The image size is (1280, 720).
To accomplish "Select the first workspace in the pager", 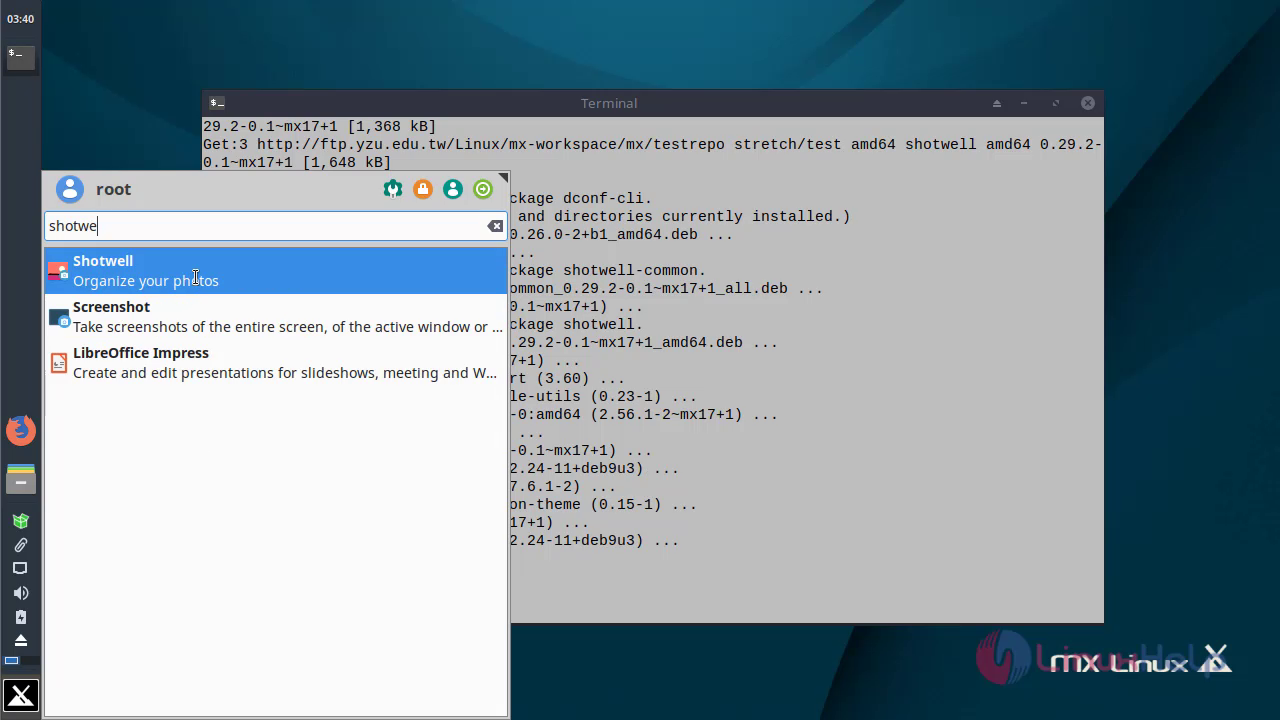I will pos(11,661).
